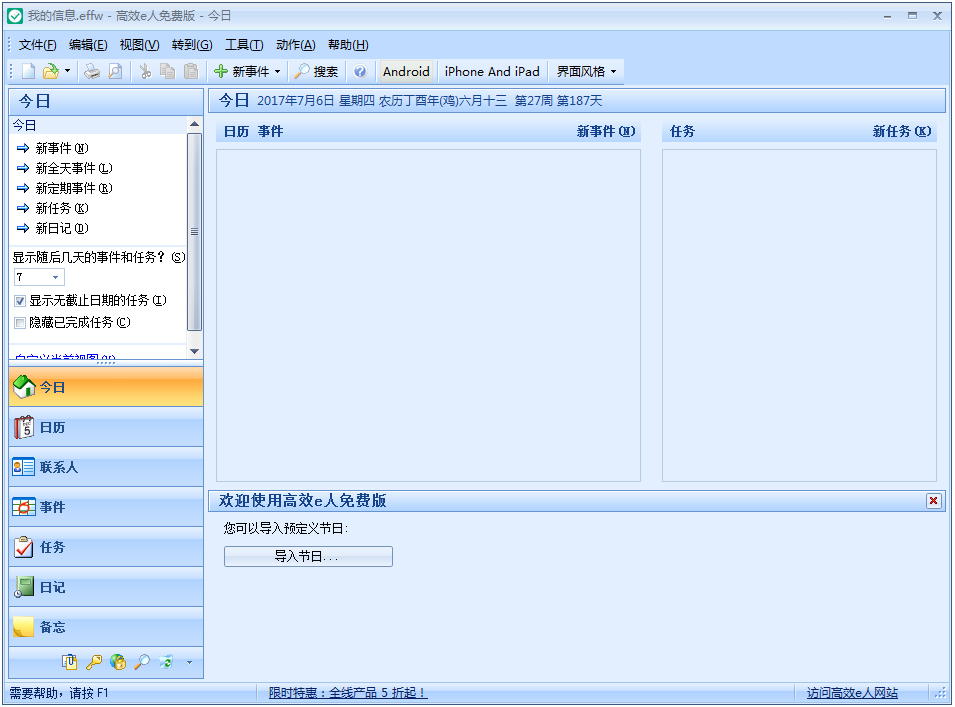
Task: Open the days-to-show dropdown set to 7
Action: pos(54,277)
